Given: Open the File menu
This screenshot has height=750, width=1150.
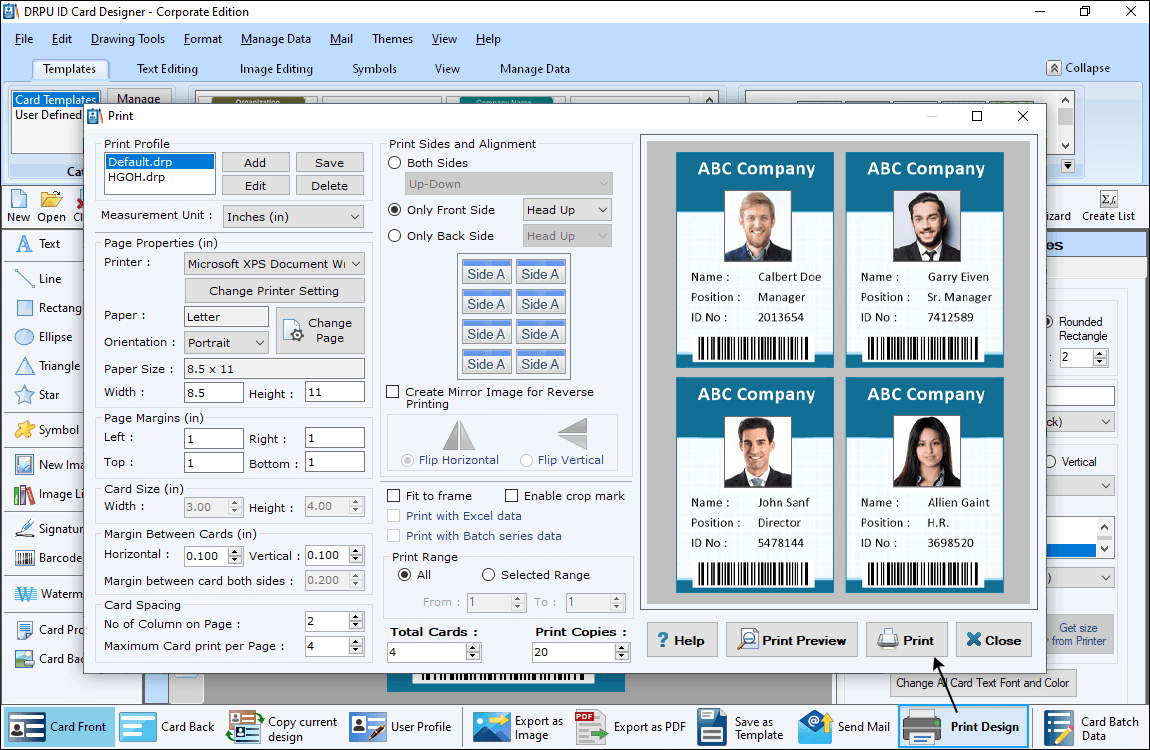Looking at the screenshot, I should 23,39.
